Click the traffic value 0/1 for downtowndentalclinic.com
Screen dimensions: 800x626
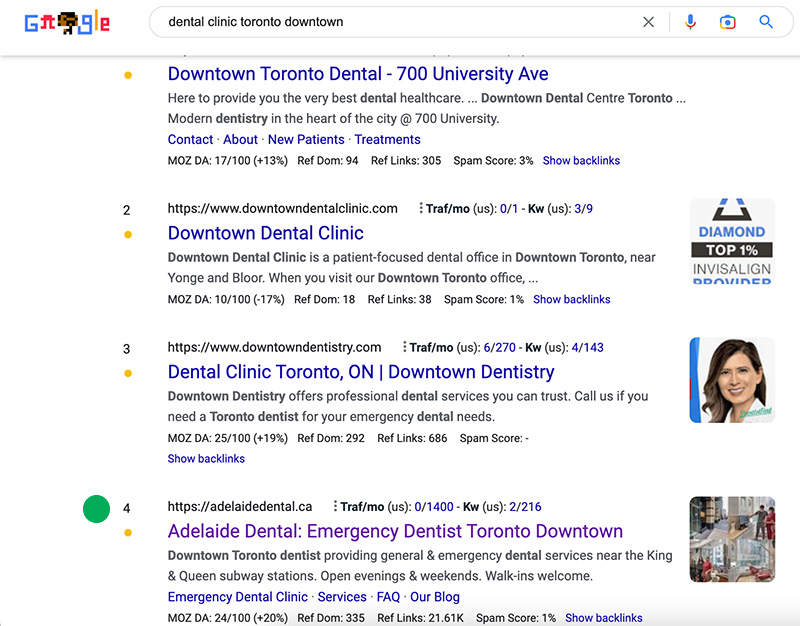click(x=509, y=209)
